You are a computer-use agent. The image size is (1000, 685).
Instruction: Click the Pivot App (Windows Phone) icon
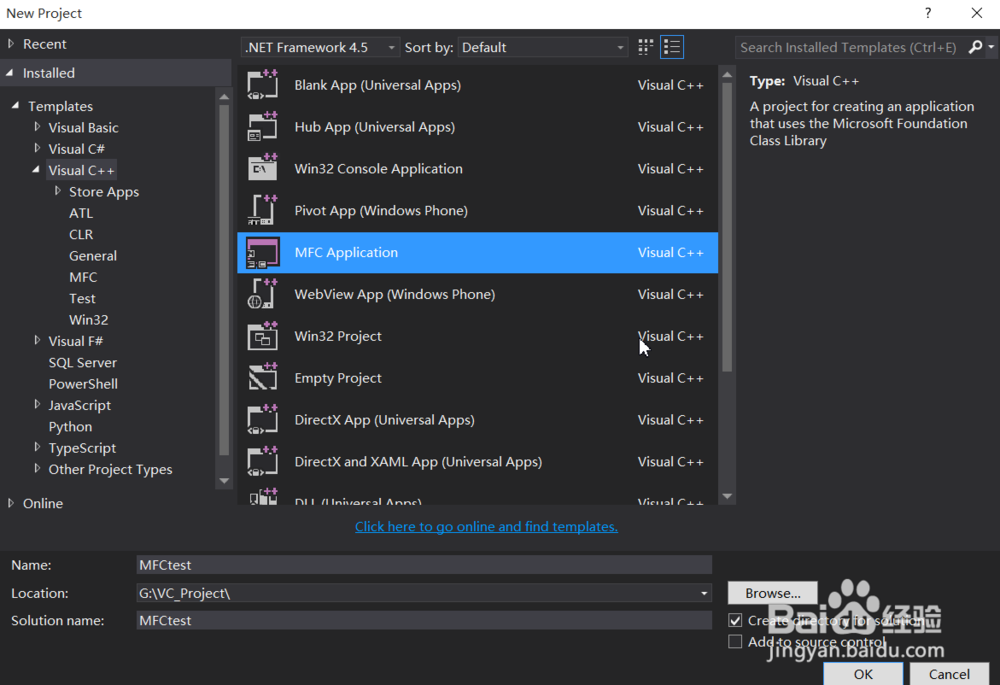coord(263,210)
